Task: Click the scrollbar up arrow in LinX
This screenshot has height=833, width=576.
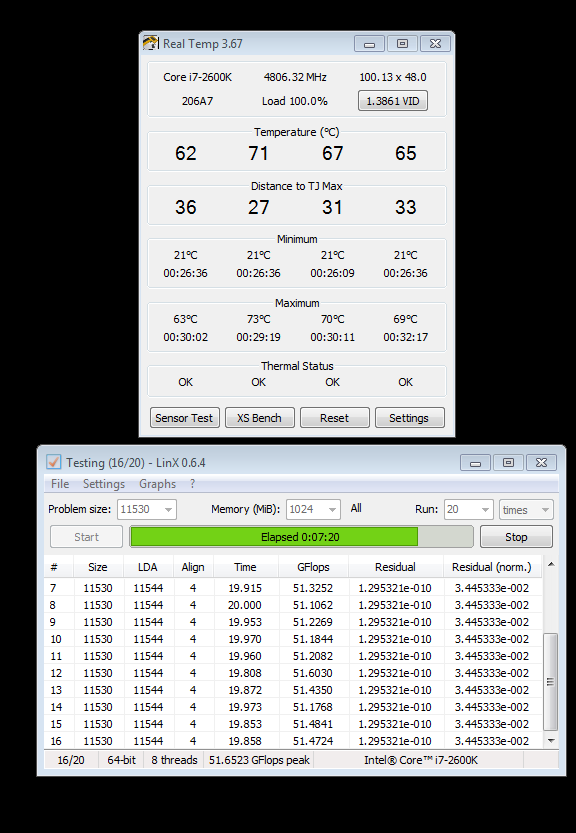Action: pyautogui.click(x=551, y=564)
